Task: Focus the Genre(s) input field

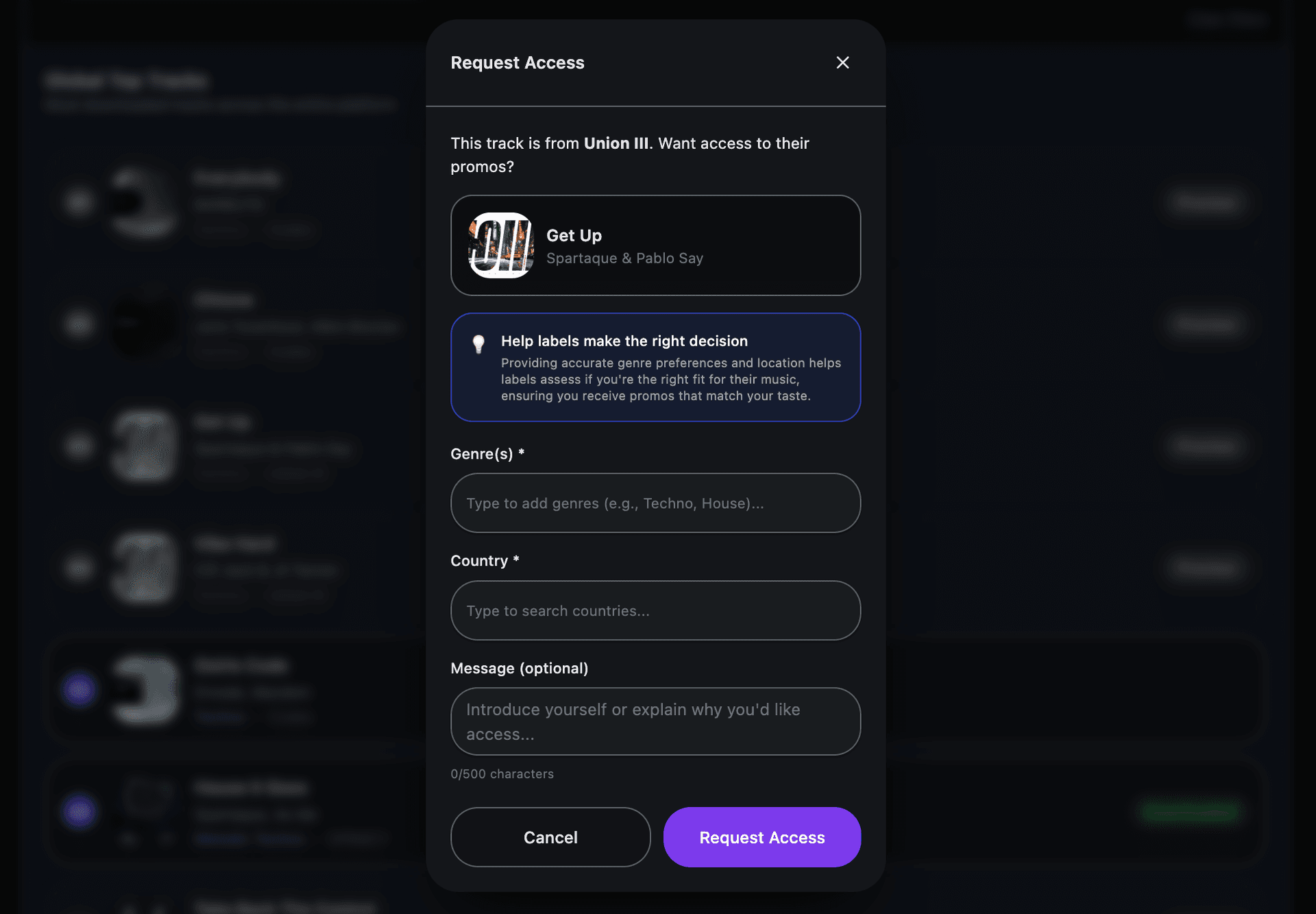Action: coord(655,503)
